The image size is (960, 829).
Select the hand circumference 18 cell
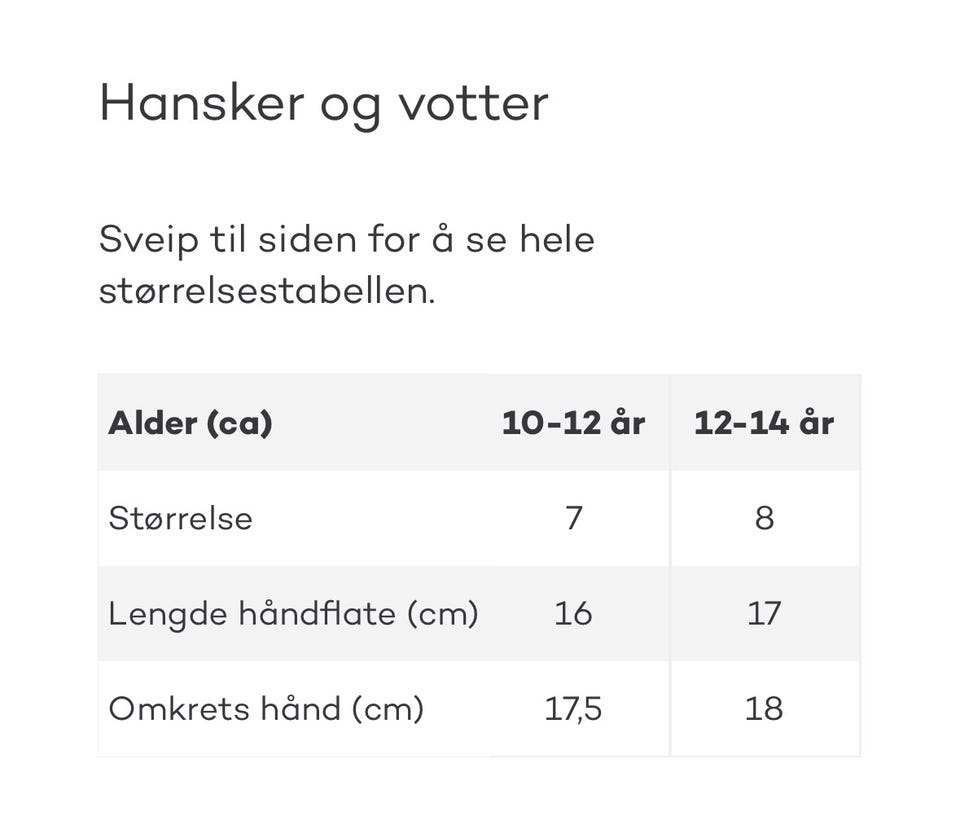[764, 709]
